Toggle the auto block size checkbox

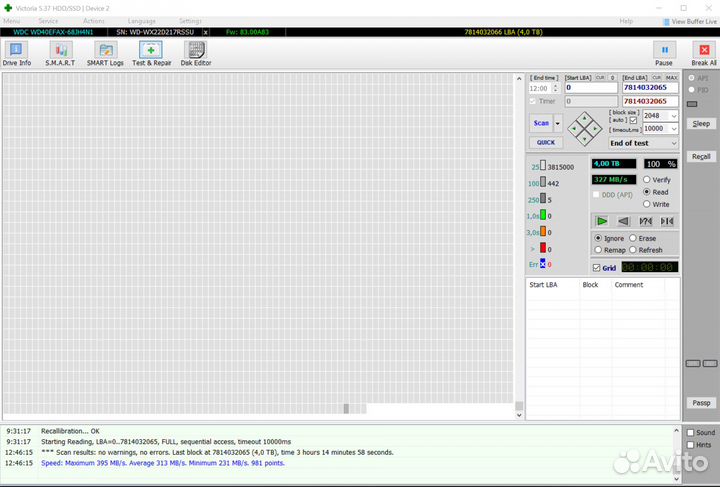click(633, 120)
